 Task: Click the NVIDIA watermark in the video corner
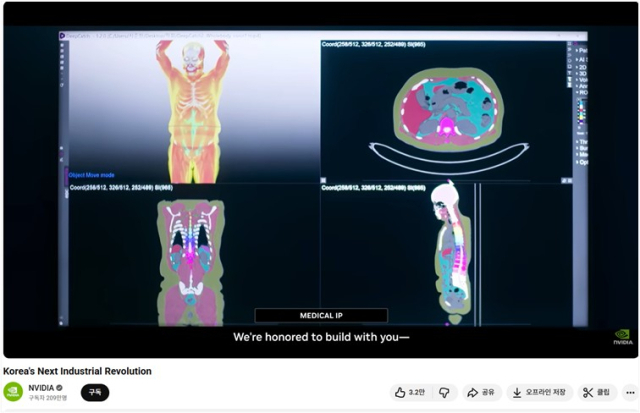[623, 339]
